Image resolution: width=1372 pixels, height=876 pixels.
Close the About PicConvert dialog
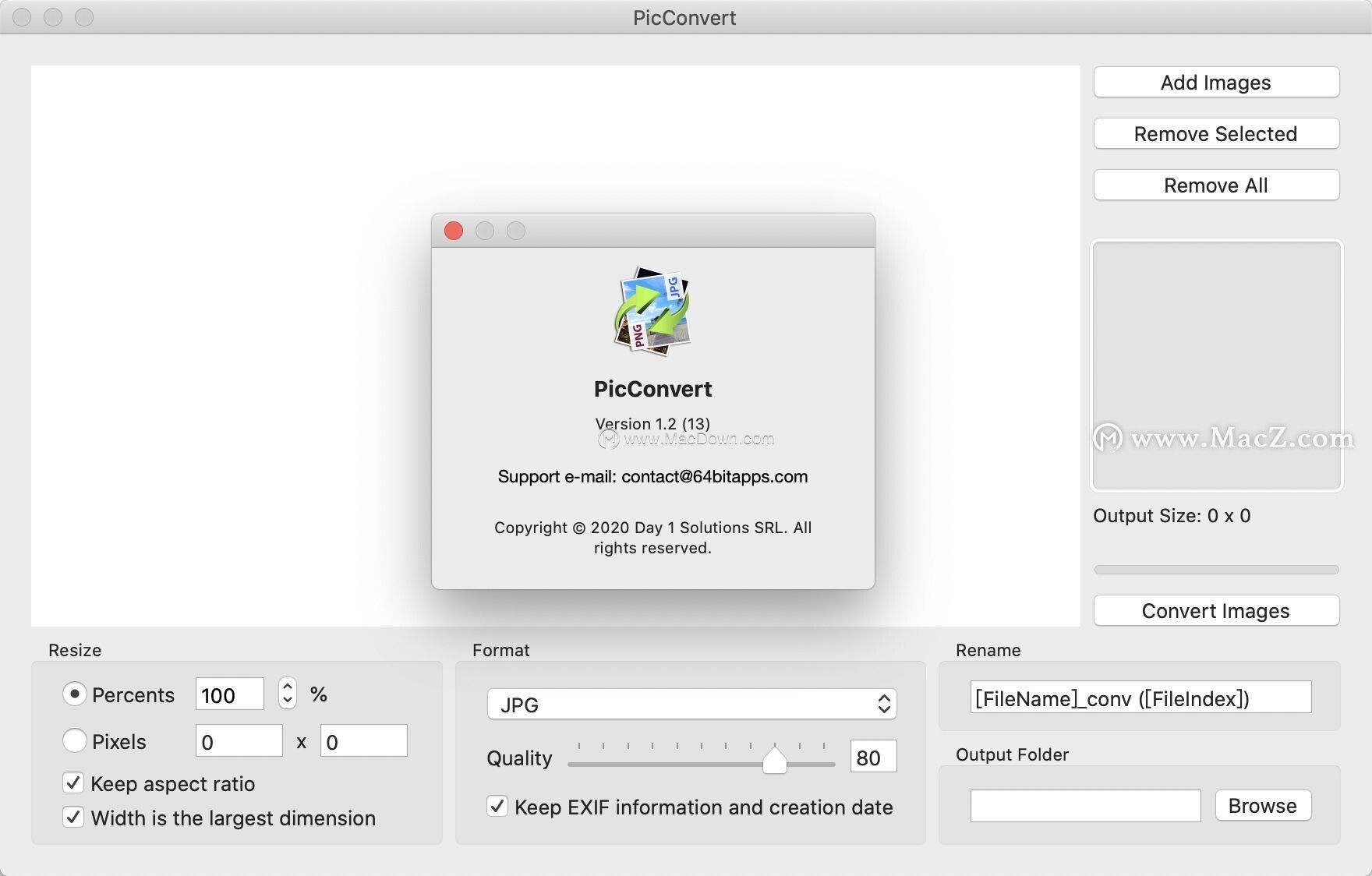[x=454, y=231]
